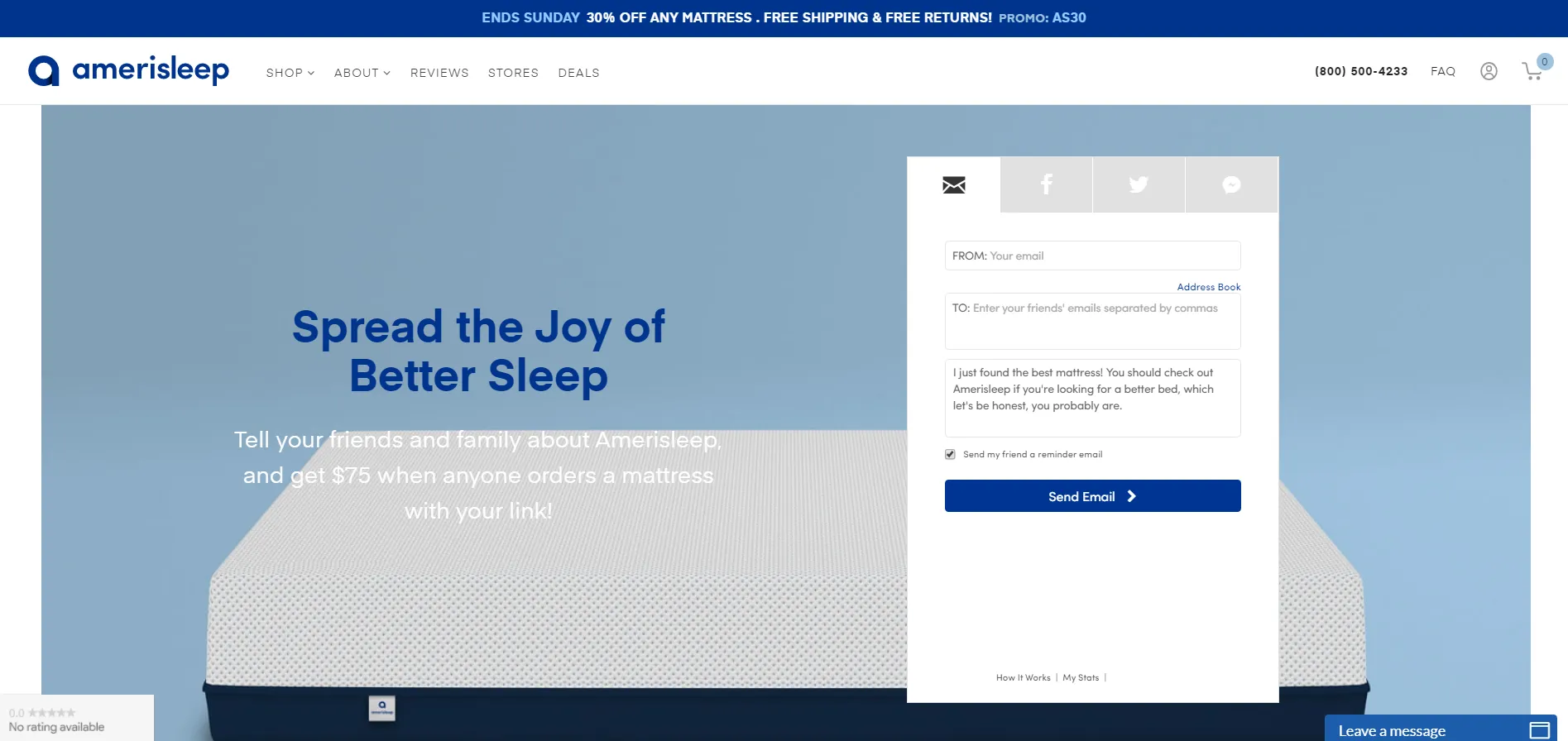Switch to the Facebook share tab
1568x741 pixels.
1047,184
